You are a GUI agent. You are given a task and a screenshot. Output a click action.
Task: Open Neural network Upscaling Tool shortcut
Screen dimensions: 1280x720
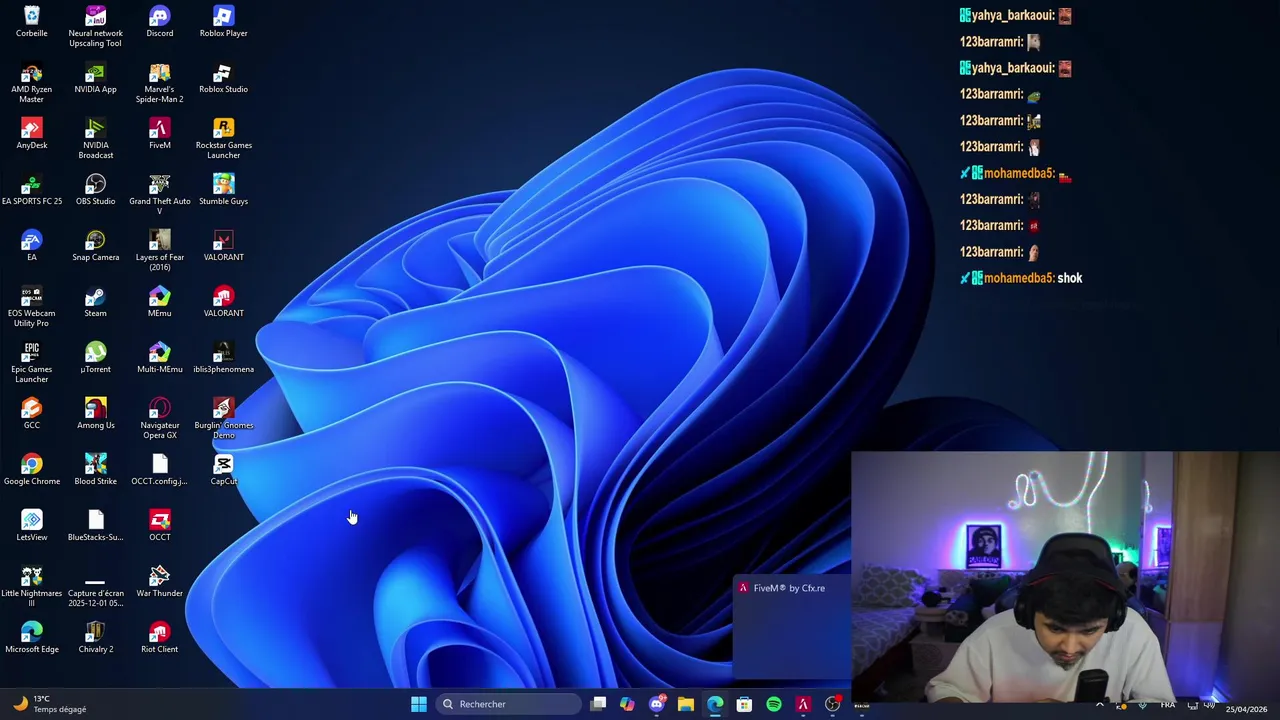[95, 27]
